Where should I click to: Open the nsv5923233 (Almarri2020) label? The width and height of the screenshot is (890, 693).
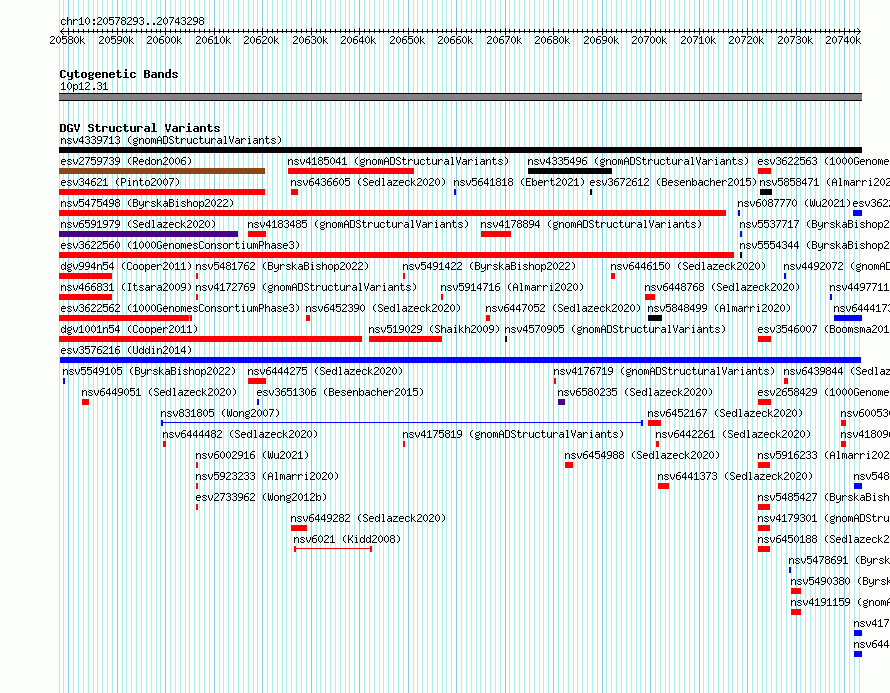point(267,476)
